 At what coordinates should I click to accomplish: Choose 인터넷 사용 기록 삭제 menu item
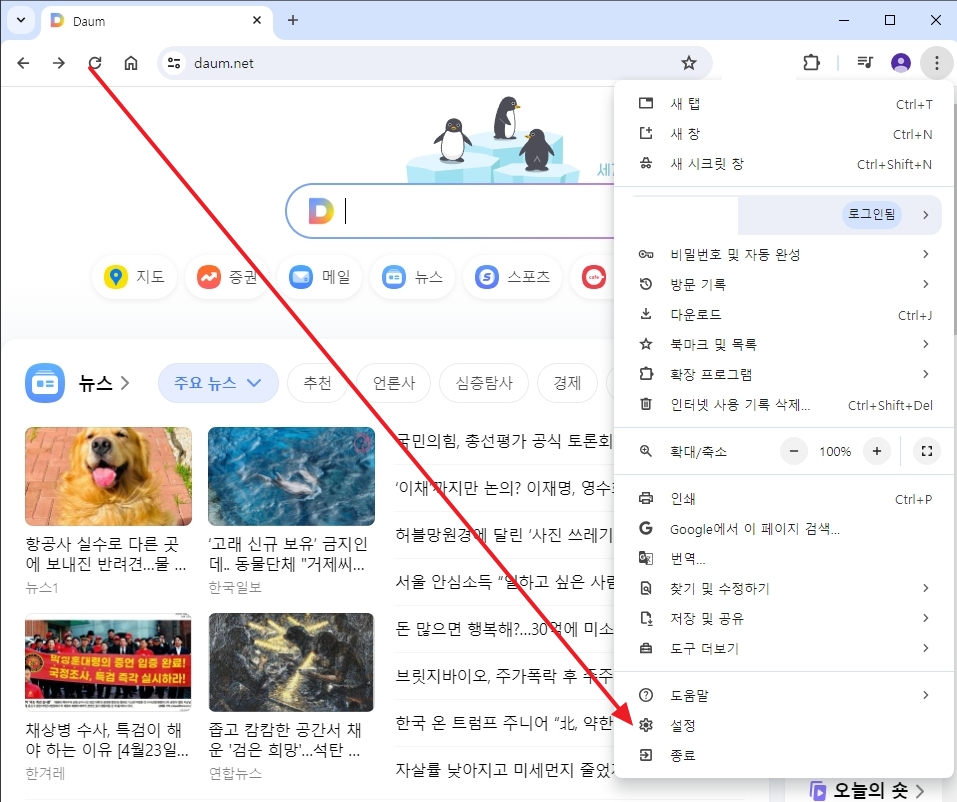tap(784, 404)
